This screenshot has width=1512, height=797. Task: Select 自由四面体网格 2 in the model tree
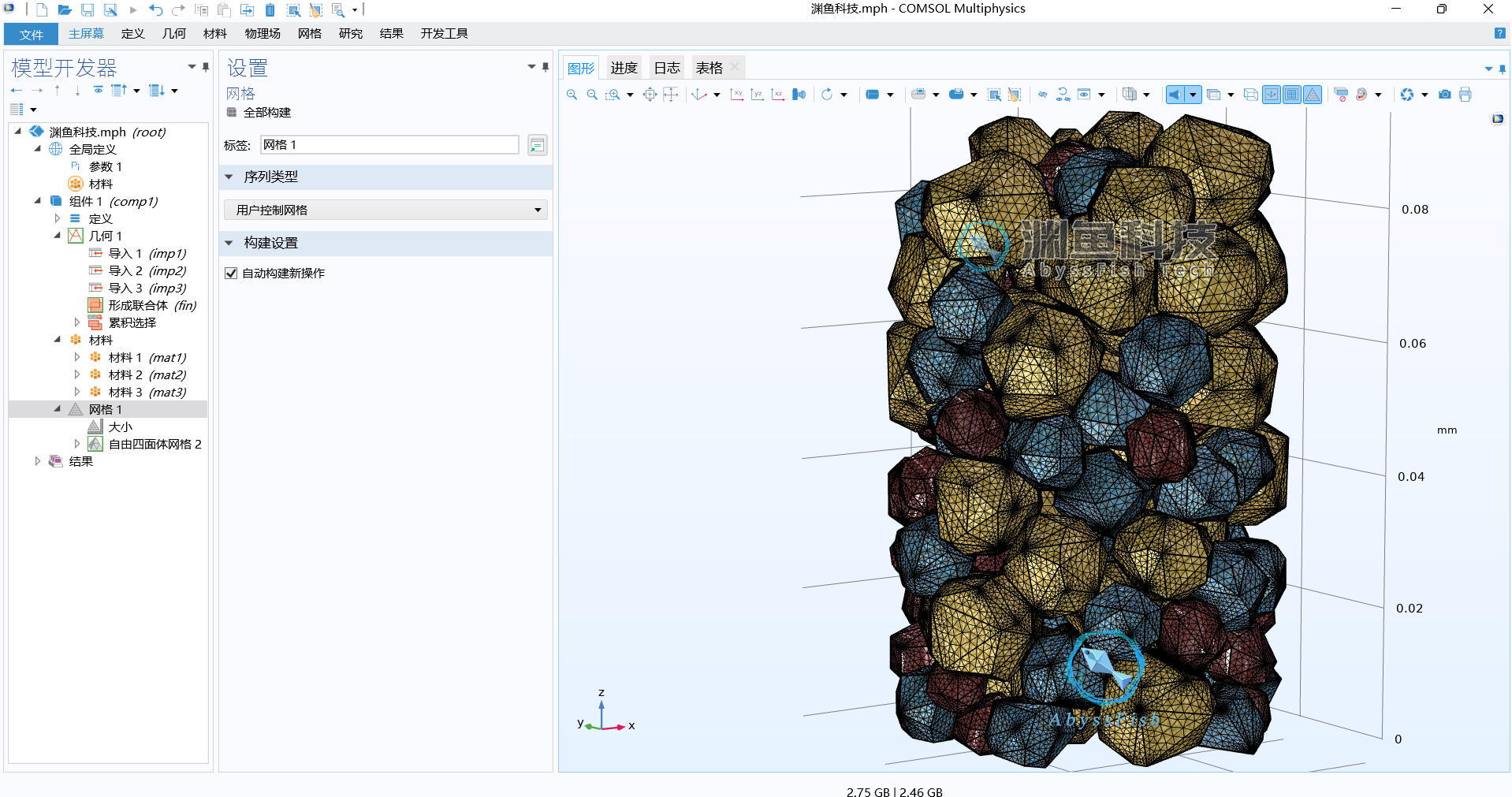coord(155,445)
